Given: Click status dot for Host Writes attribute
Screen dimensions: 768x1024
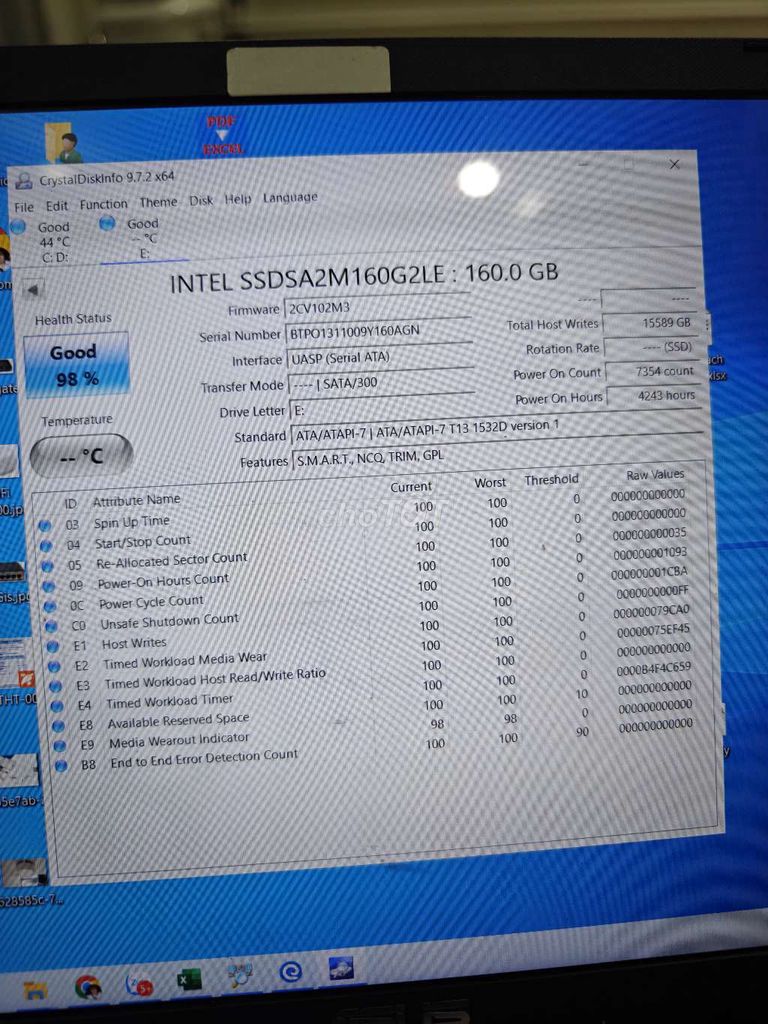Looking at the screenshot, I should pyautogui.click(x=53, y=646).
